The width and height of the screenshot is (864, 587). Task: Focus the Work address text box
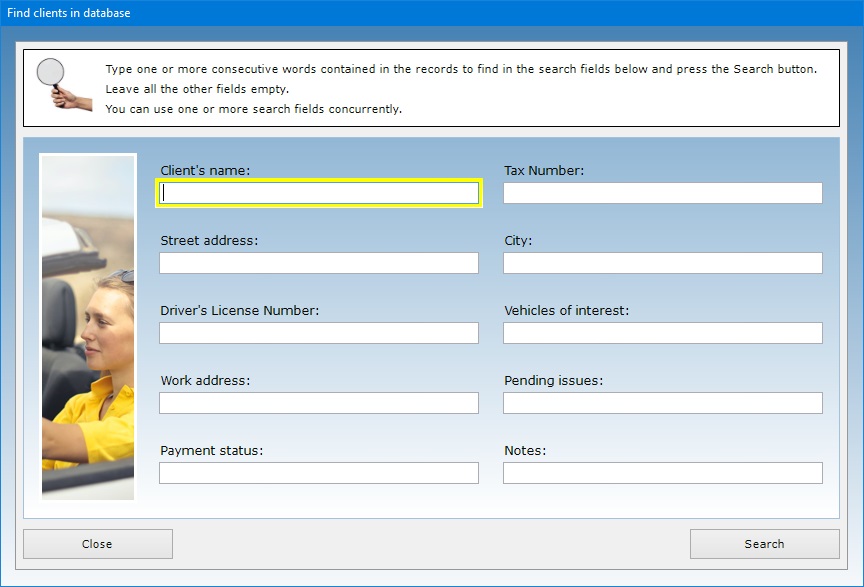[x=319, y=403]
